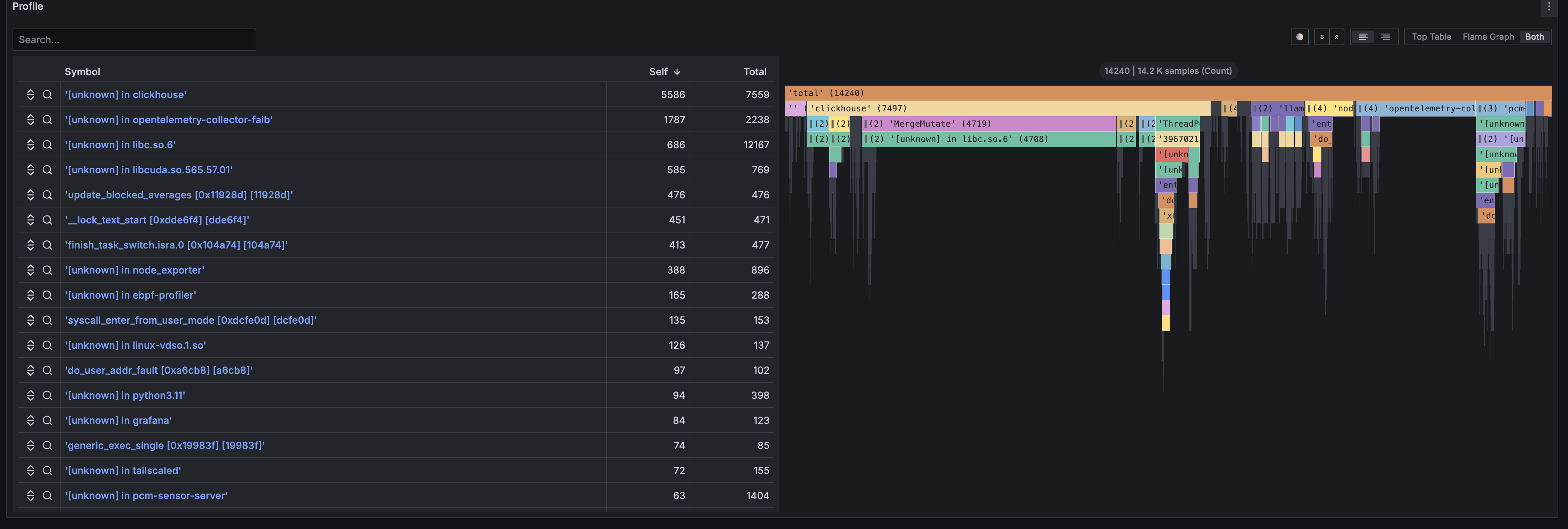Sort by the Symbol column header

coord(82,72)
